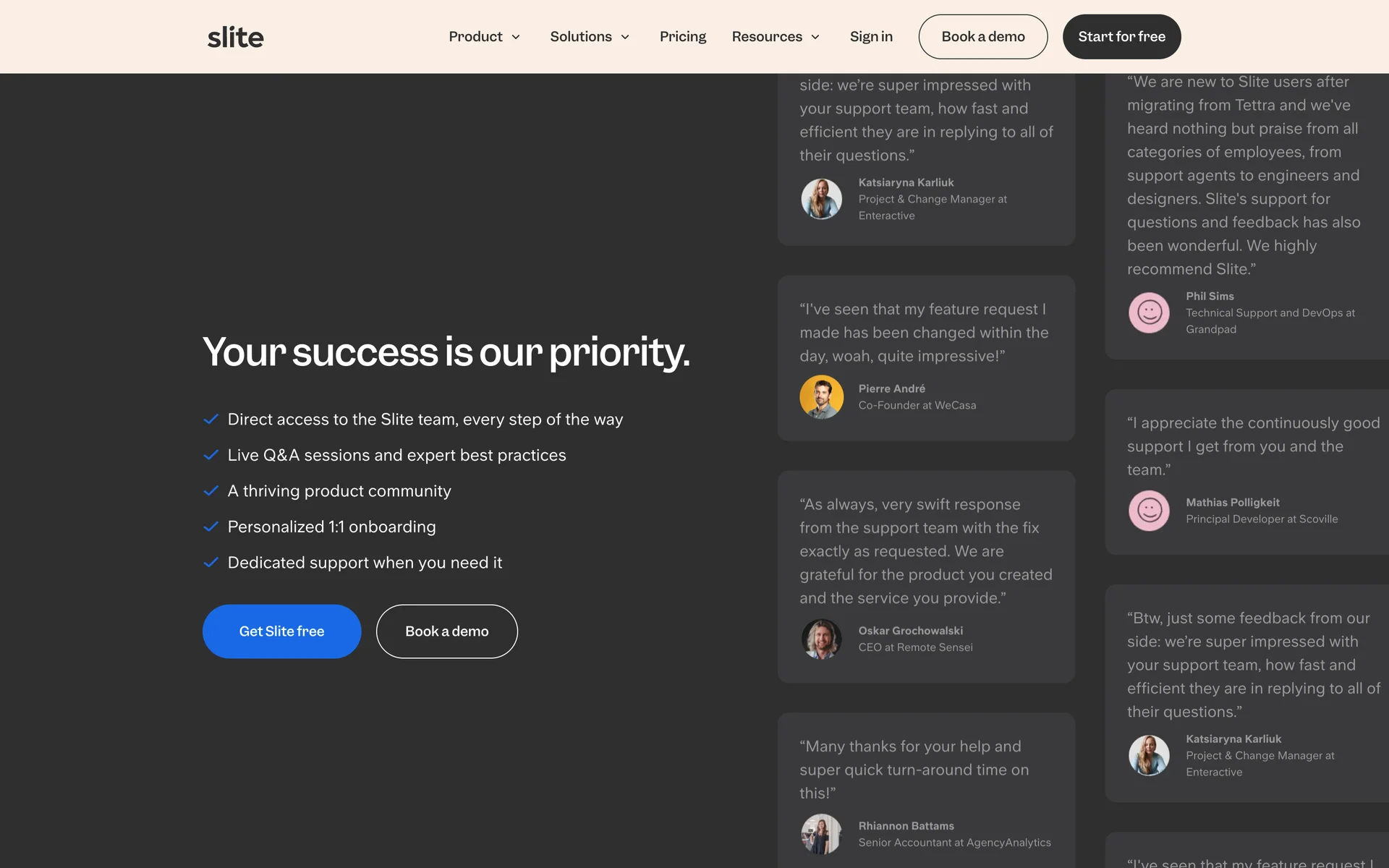Expand the Product dropdown menu
Screen dimensions: 1389x868
484,37
